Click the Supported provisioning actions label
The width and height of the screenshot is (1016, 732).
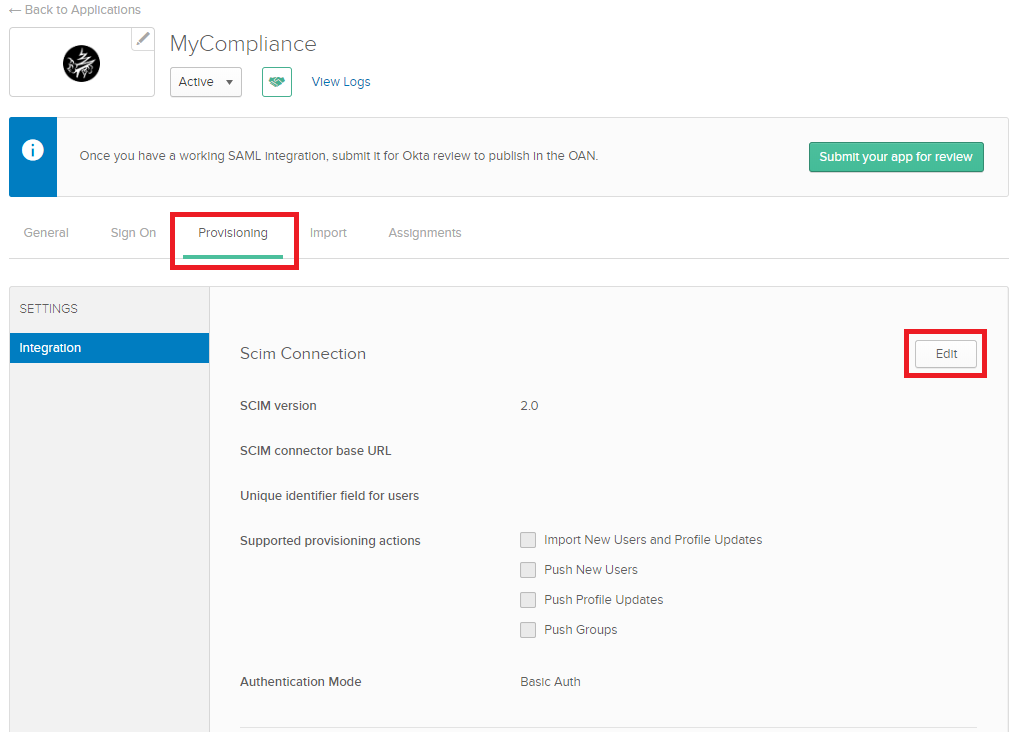click(x=330, y=541)
